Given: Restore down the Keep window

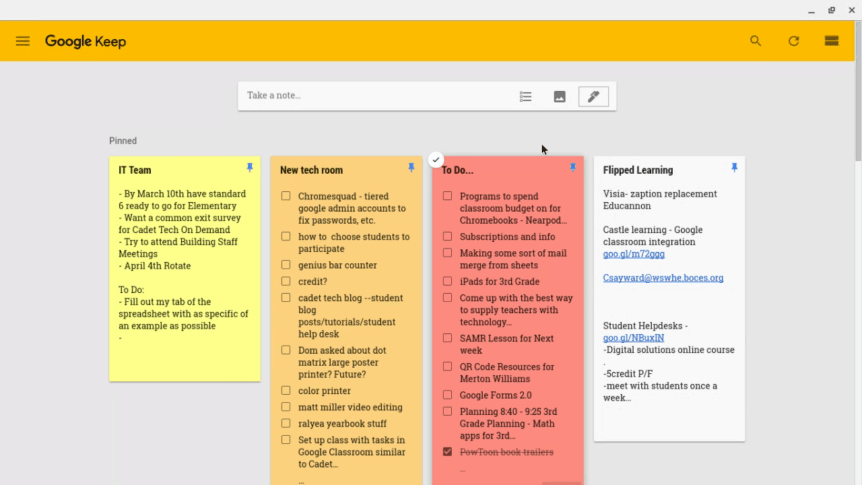Looking at the screenshot, I should click(x=831, y=10).
